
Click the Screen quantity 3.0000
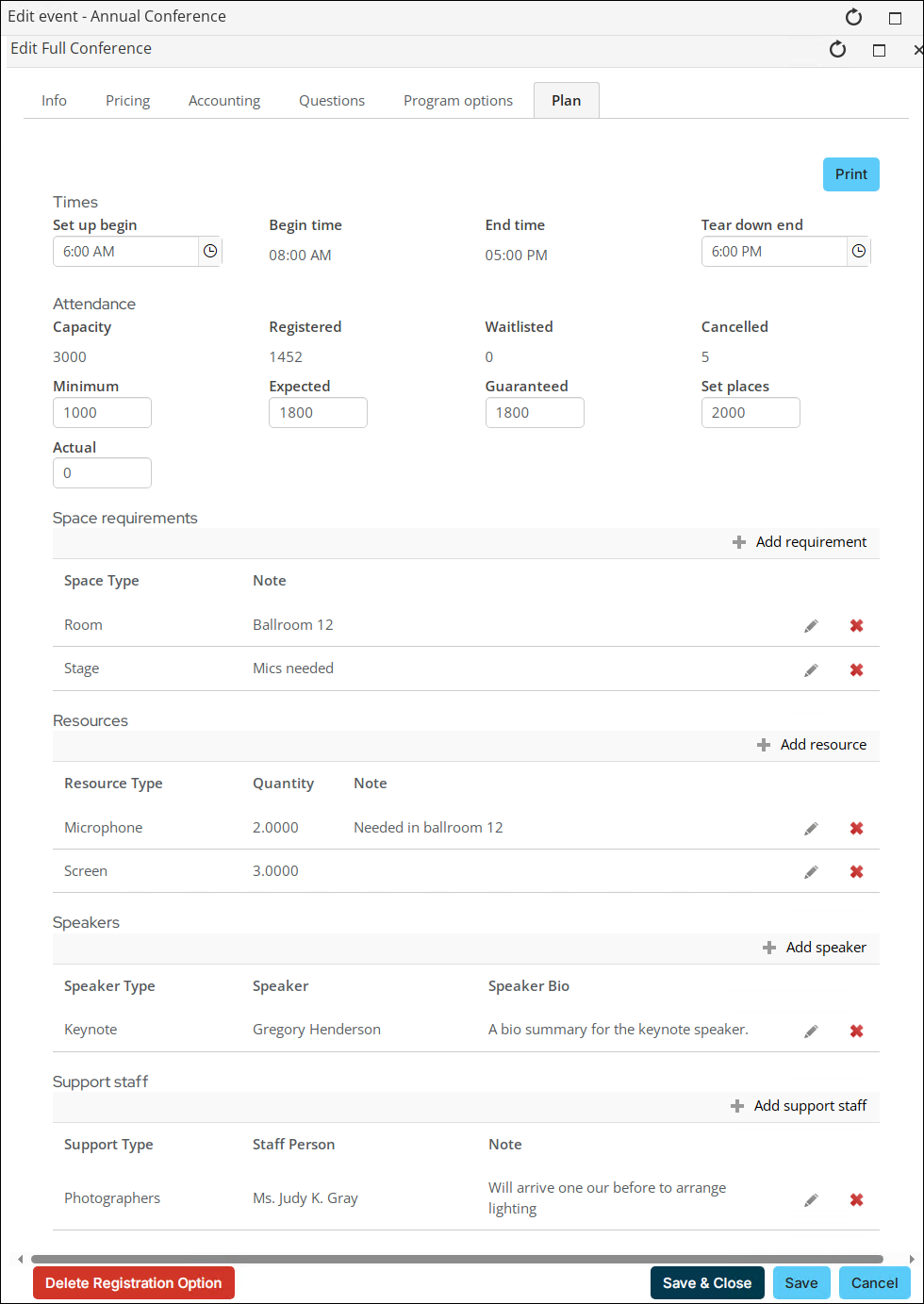point(275,871)
